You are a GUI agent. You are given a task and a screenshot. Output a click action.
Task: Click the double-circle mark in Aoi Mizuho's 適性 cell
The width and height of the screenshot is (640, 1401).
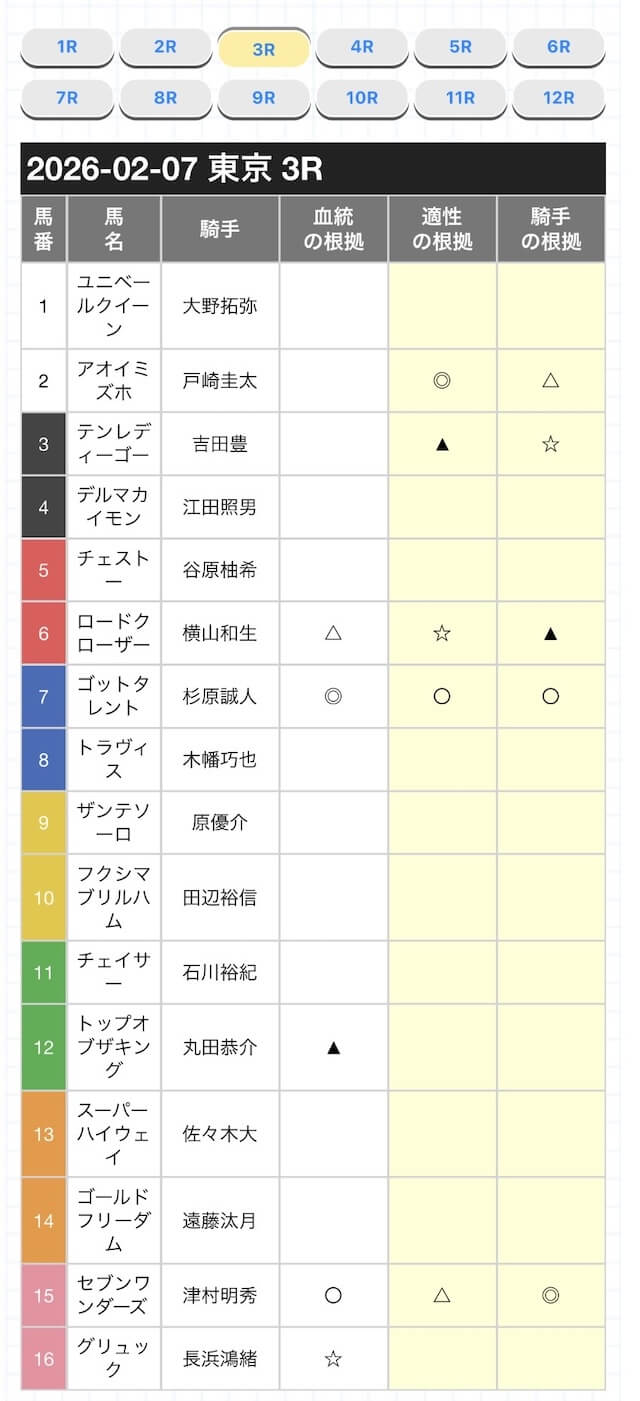442,381
